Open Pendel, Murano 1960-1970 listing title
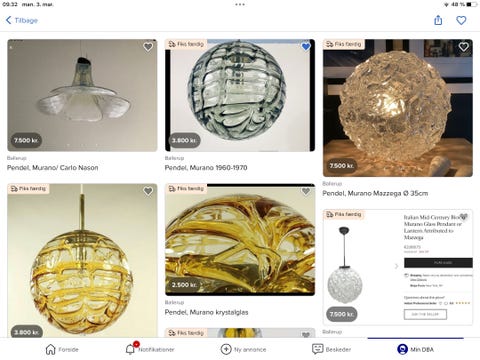 pyautogui.click(x=206, y=168)
